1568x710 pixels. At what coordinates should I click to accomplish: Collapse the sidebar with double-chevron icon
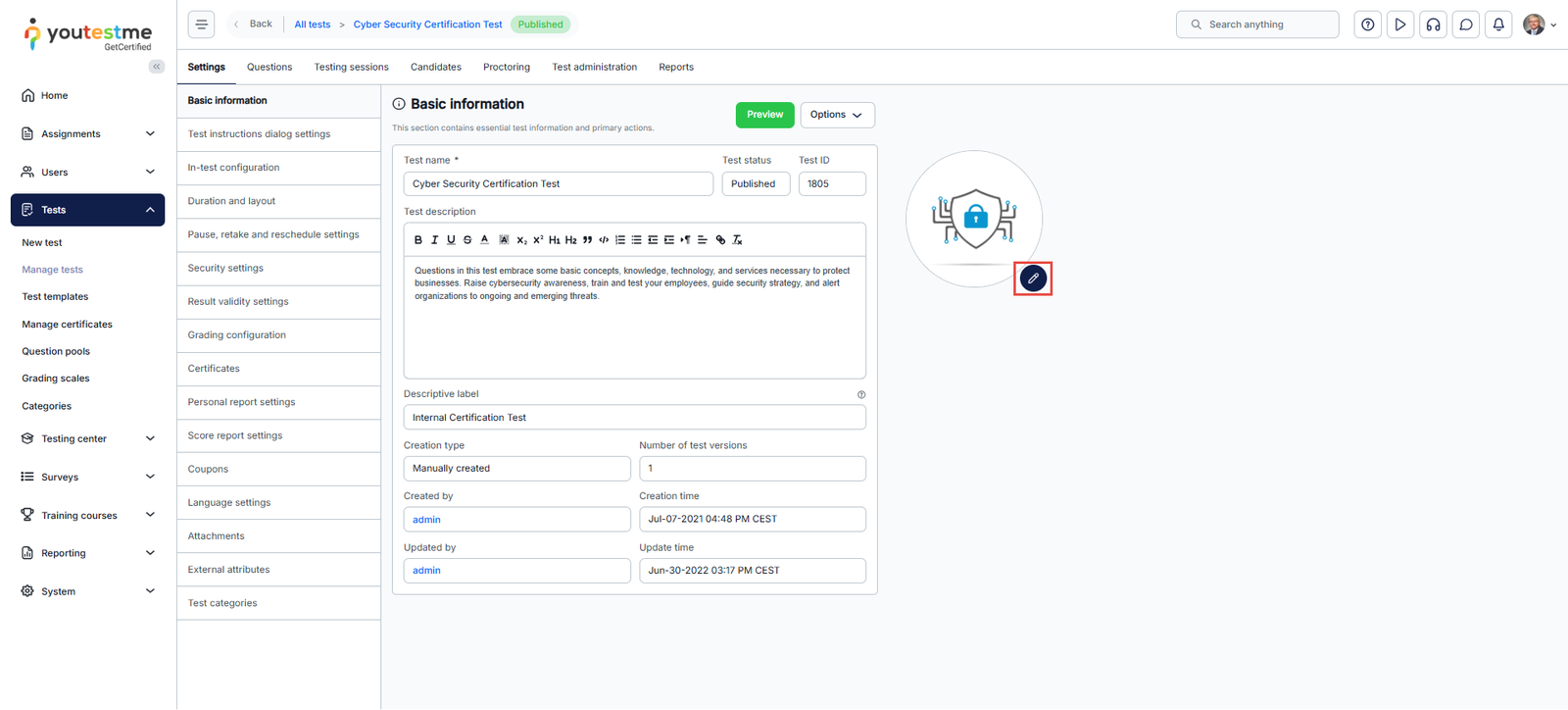(157, 67)
